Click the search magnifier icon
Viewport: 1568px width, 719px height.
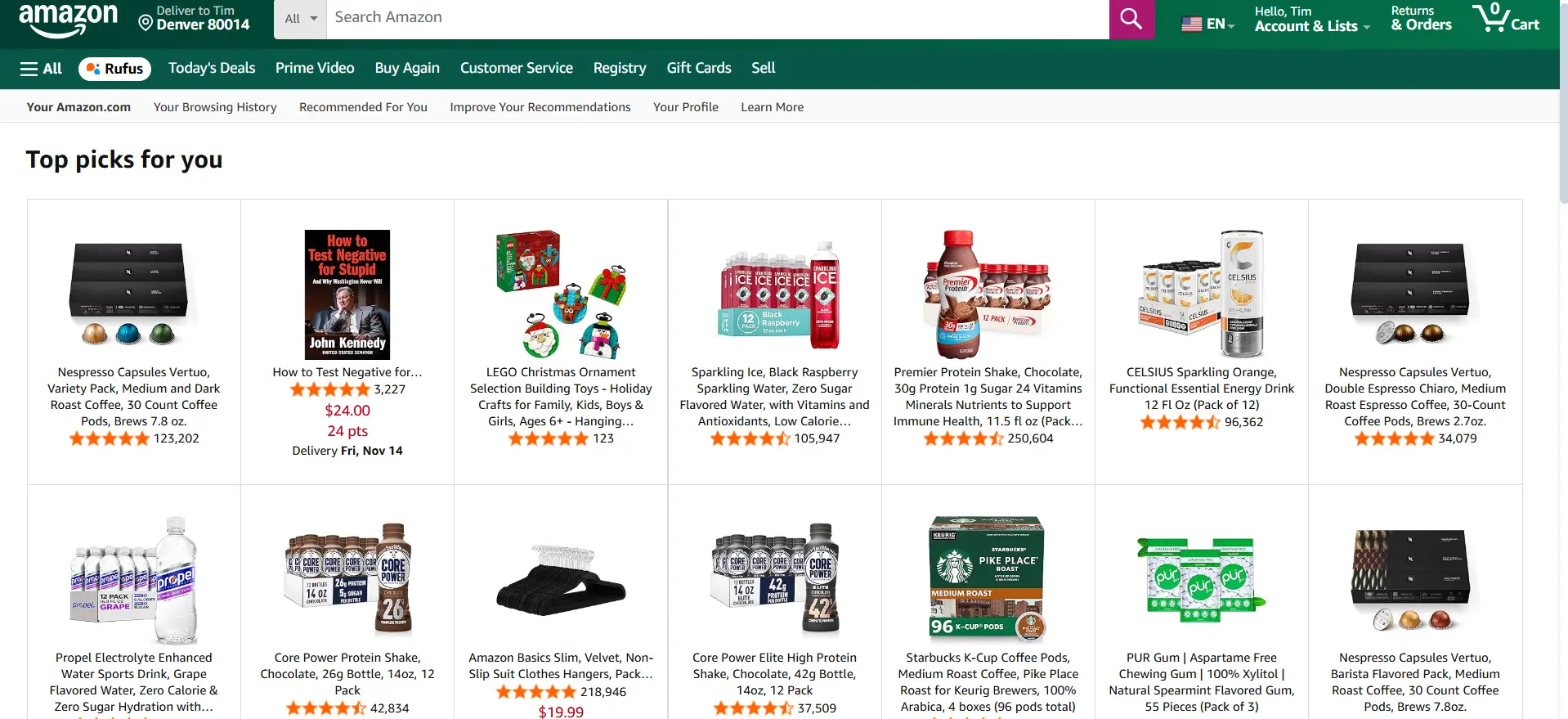point(1131,18)
